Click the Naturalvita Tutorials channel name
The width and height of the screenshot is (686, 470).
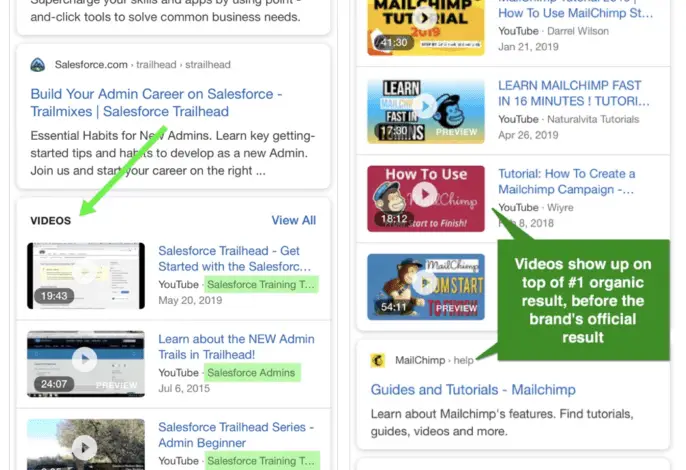593,119
